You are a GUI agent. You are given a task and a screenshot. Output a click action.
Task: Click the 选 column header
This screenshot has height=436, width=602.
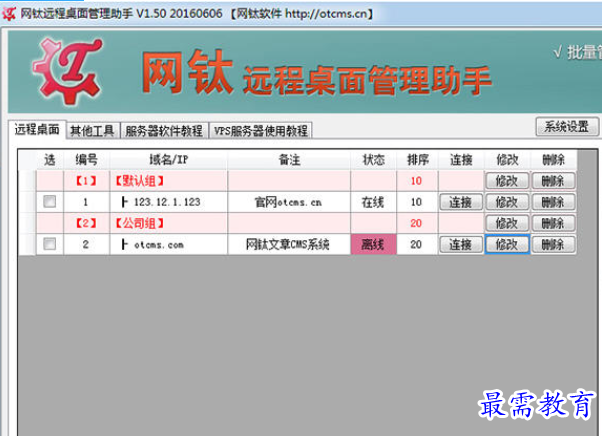pyautogui.click(x=50, y=160)
